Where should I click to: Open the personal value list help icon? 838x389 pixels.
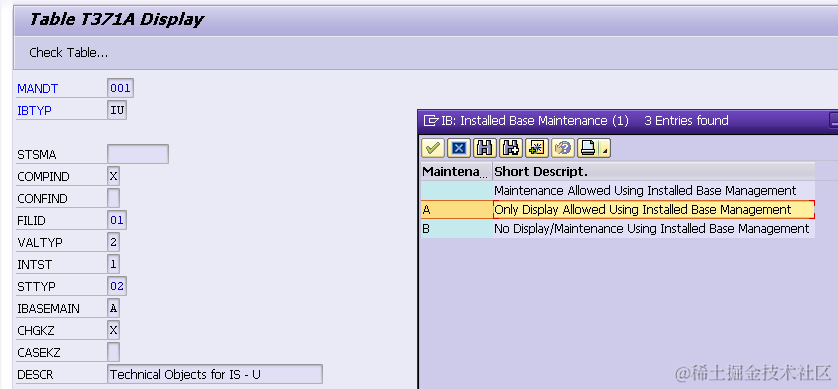click(563, 148)
